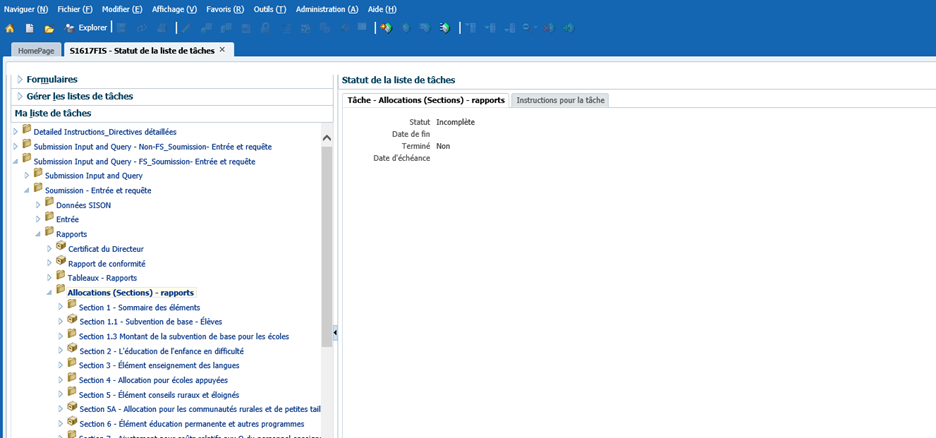Expand Submission Input and Query - Non-FS node arrow
The height and width of the screenshot is (438, 936).
[x=16, y=147]
